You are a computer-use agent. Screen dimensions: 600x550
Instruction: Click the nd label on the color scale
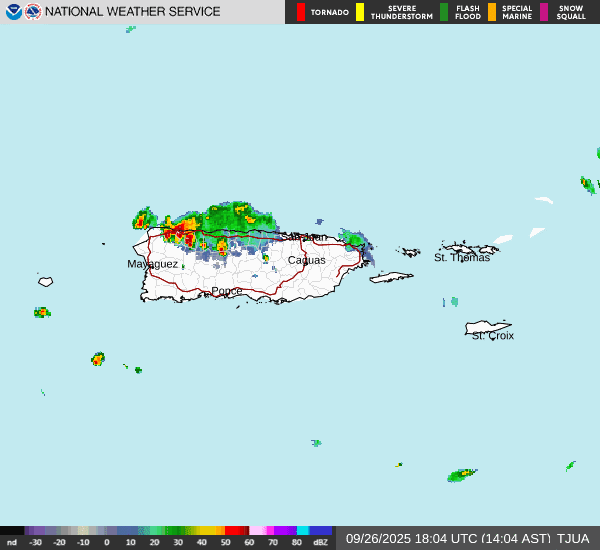[11, 542]
